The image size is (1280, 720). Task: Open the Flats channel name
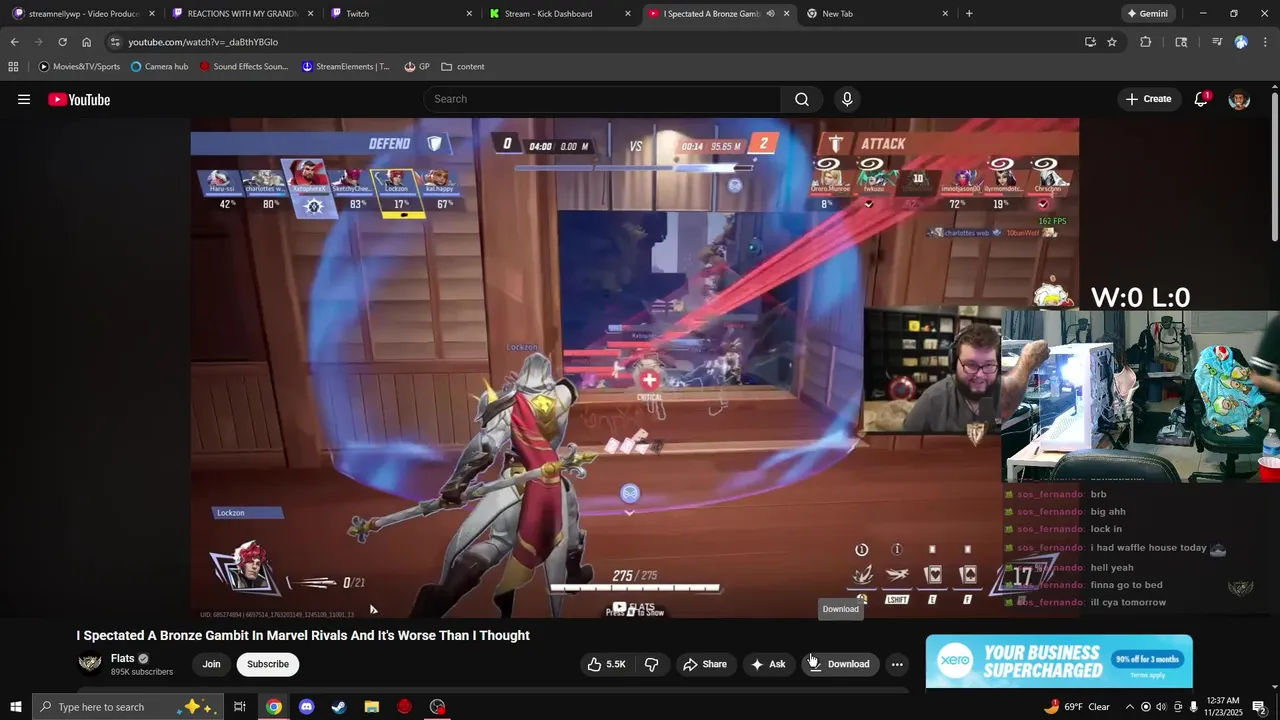[x=122, y=658]
